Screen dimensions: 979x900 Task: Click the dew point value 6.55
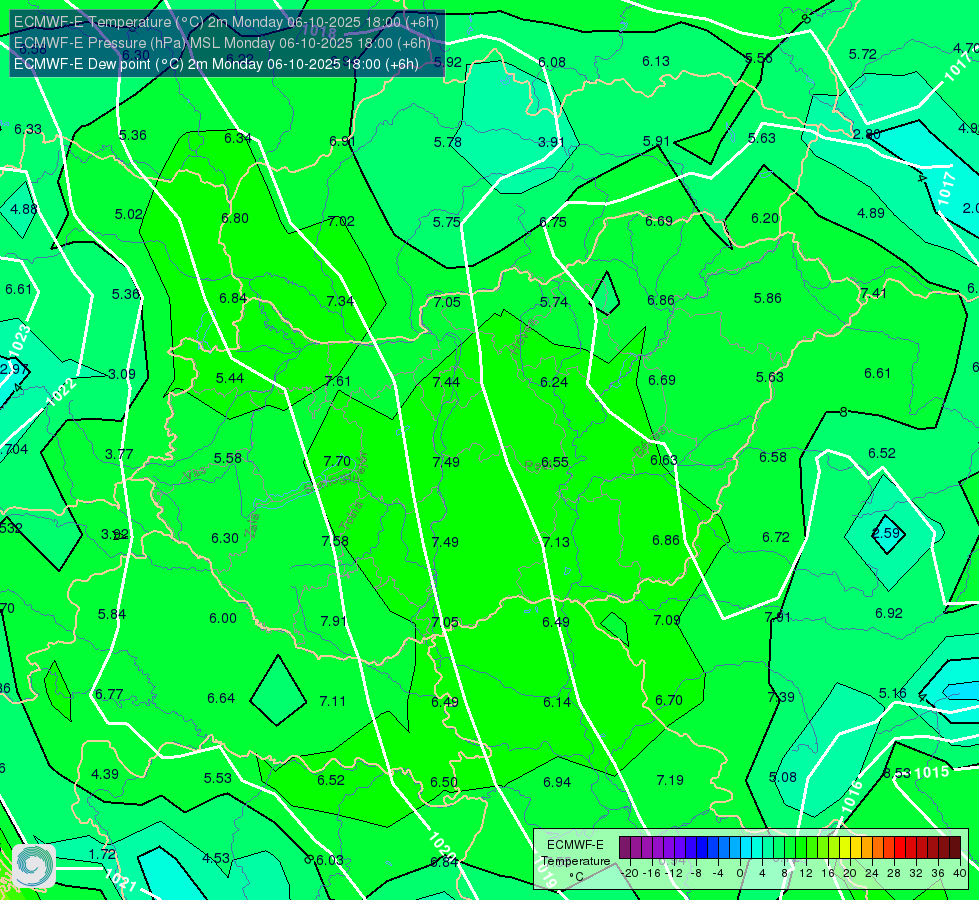(554, 462)
